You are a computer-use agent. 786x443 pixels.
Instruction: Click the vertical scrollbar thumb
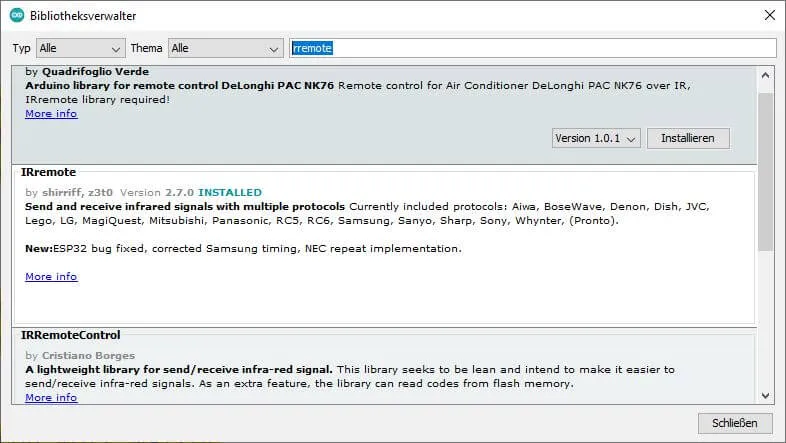coord(765,170)
